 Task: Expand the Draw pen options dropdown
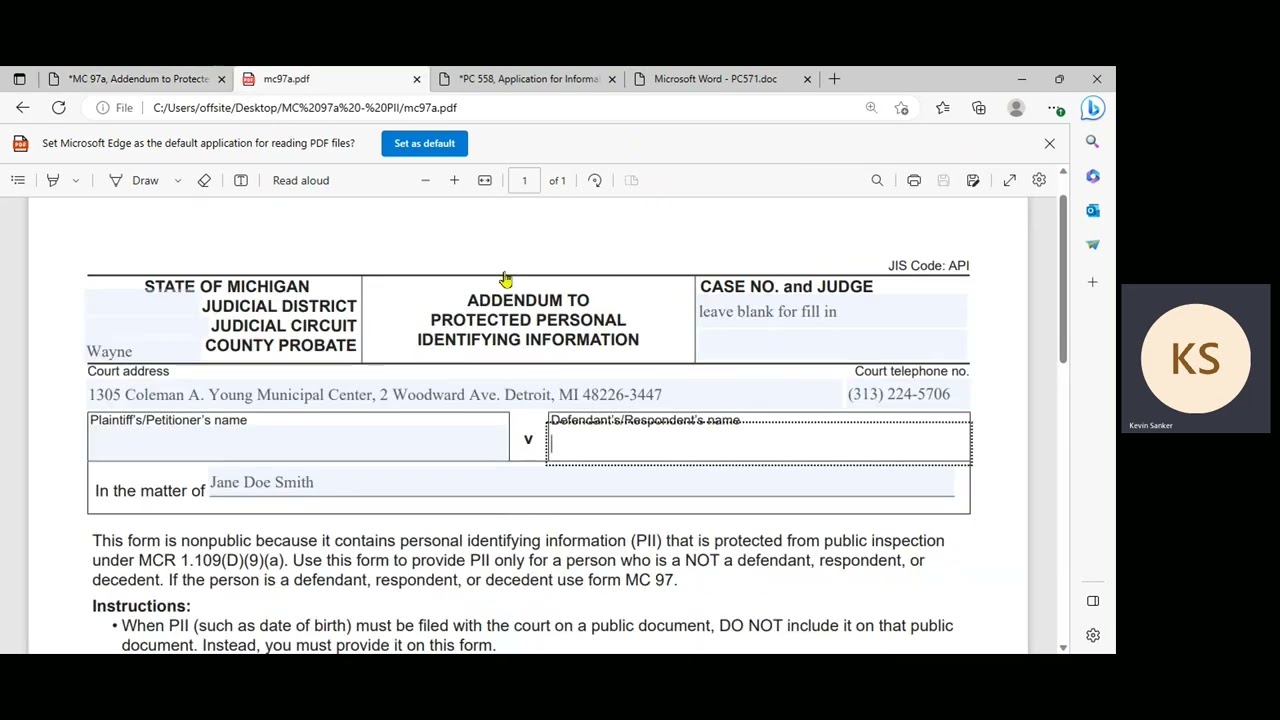[178, 181]
